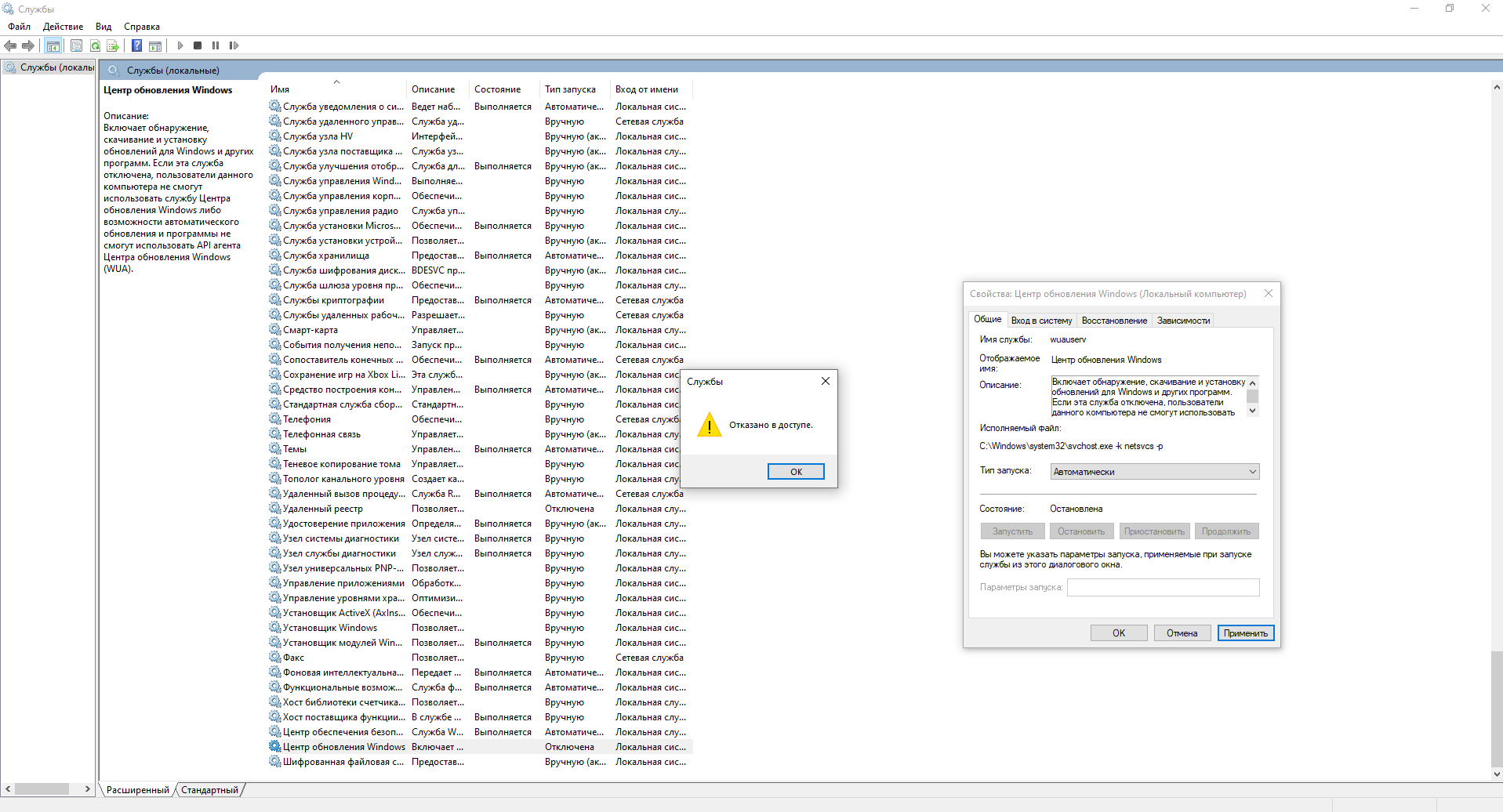Viewport: 1503px width, 812px height.
Task: Switch to the Стандартный view tab
Action: pyautogui.click(x=210, y=790)
